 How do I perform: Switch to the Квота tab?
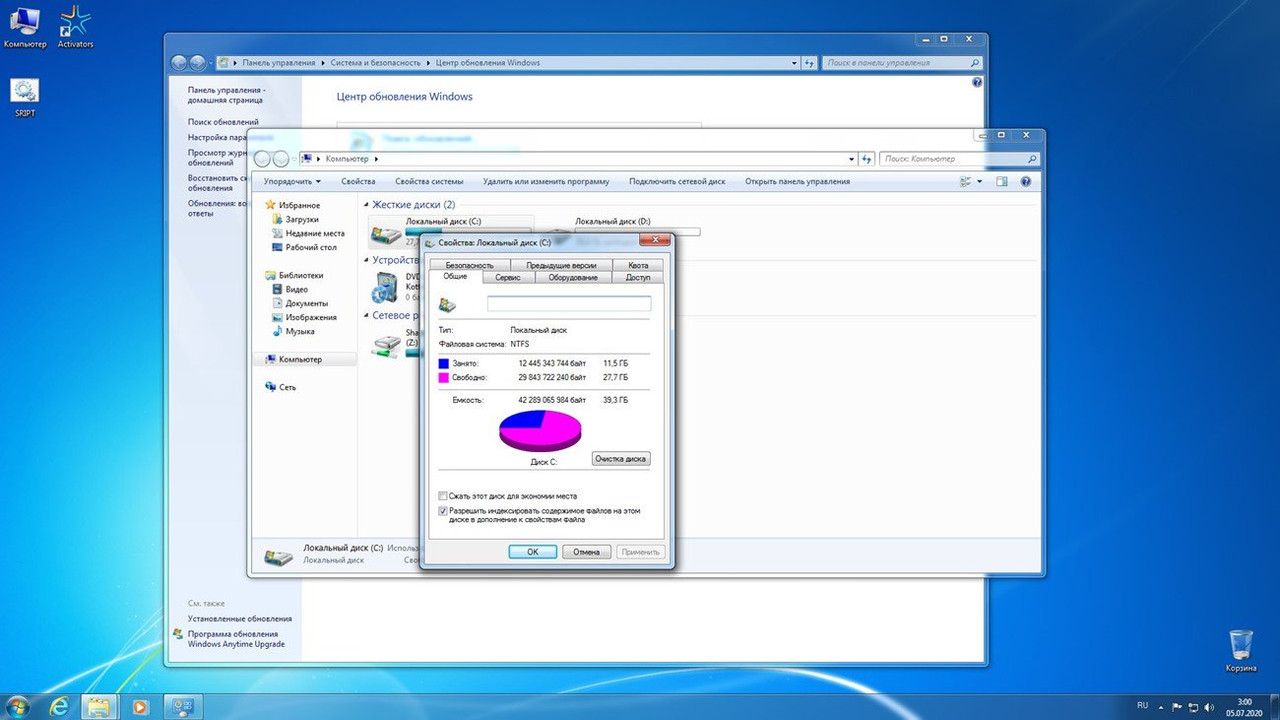(638, 265)
